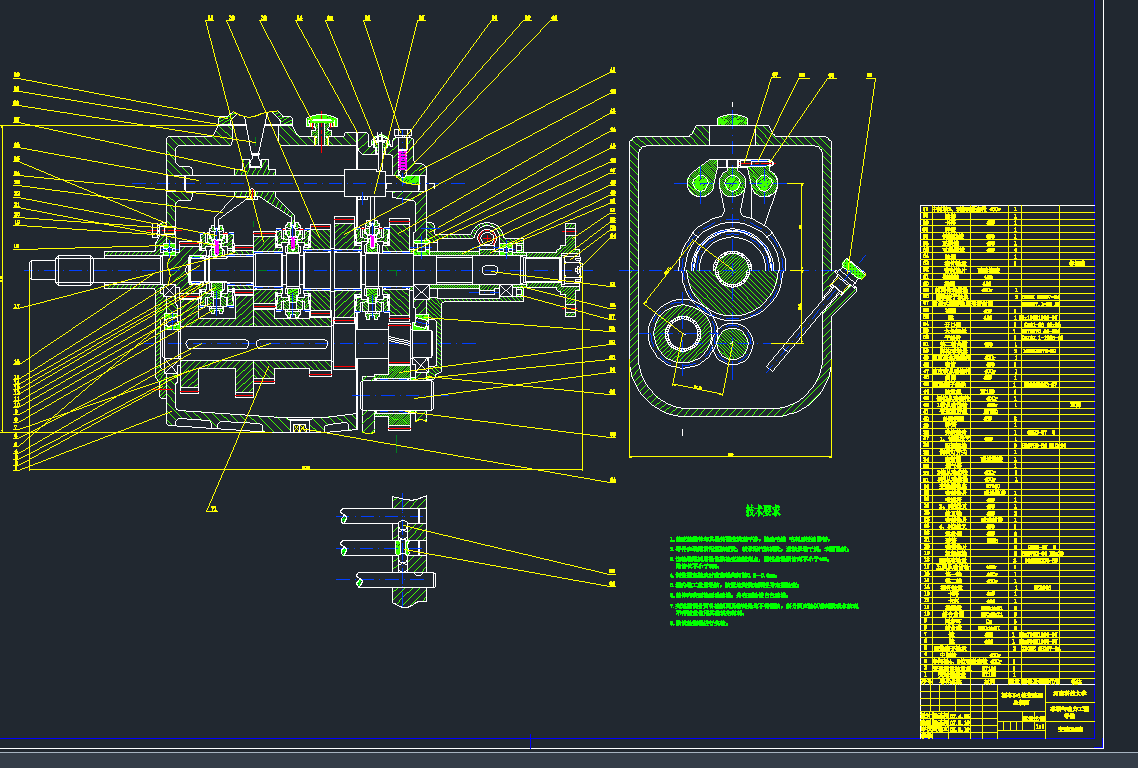The width and height of the screenshot is (1138, 768).
Task: Select the drain plug at housing bottom
Action: click(298, 428)
